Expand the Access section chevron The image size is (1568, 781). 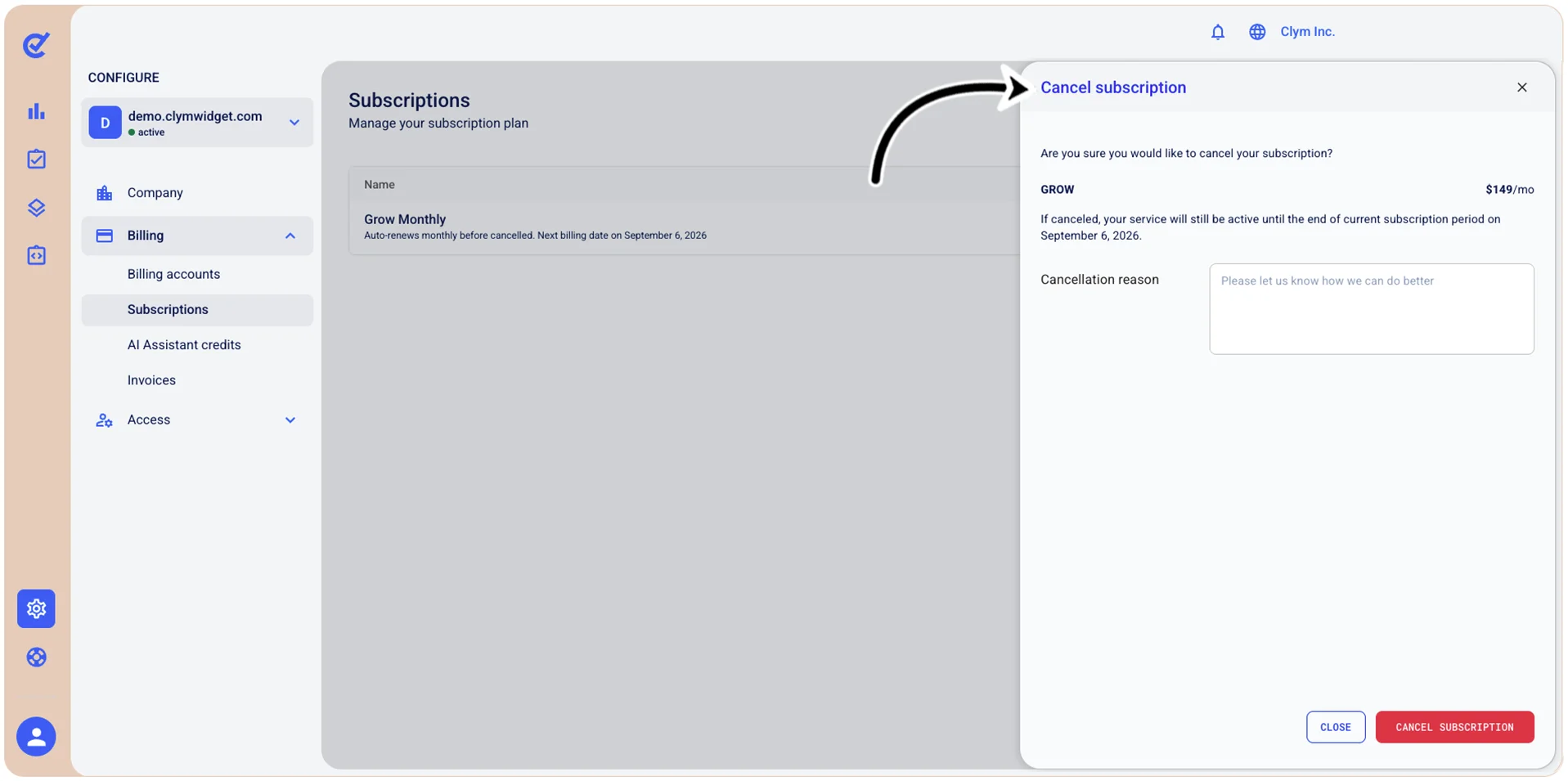click(290, 420)
